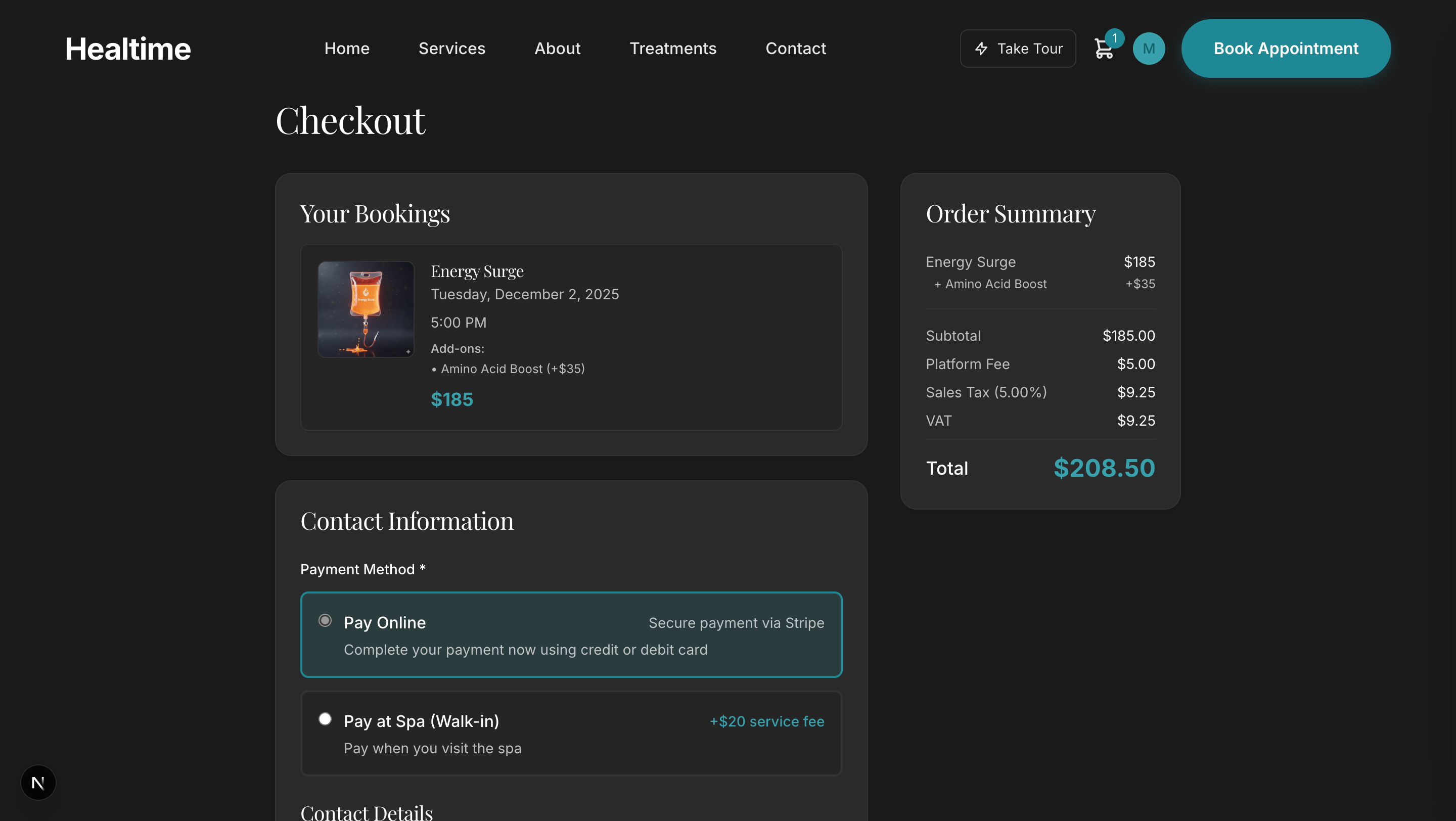Click the Next.js N badge in bottom-left corner
Screen dimensions: 1456x821
38,783
